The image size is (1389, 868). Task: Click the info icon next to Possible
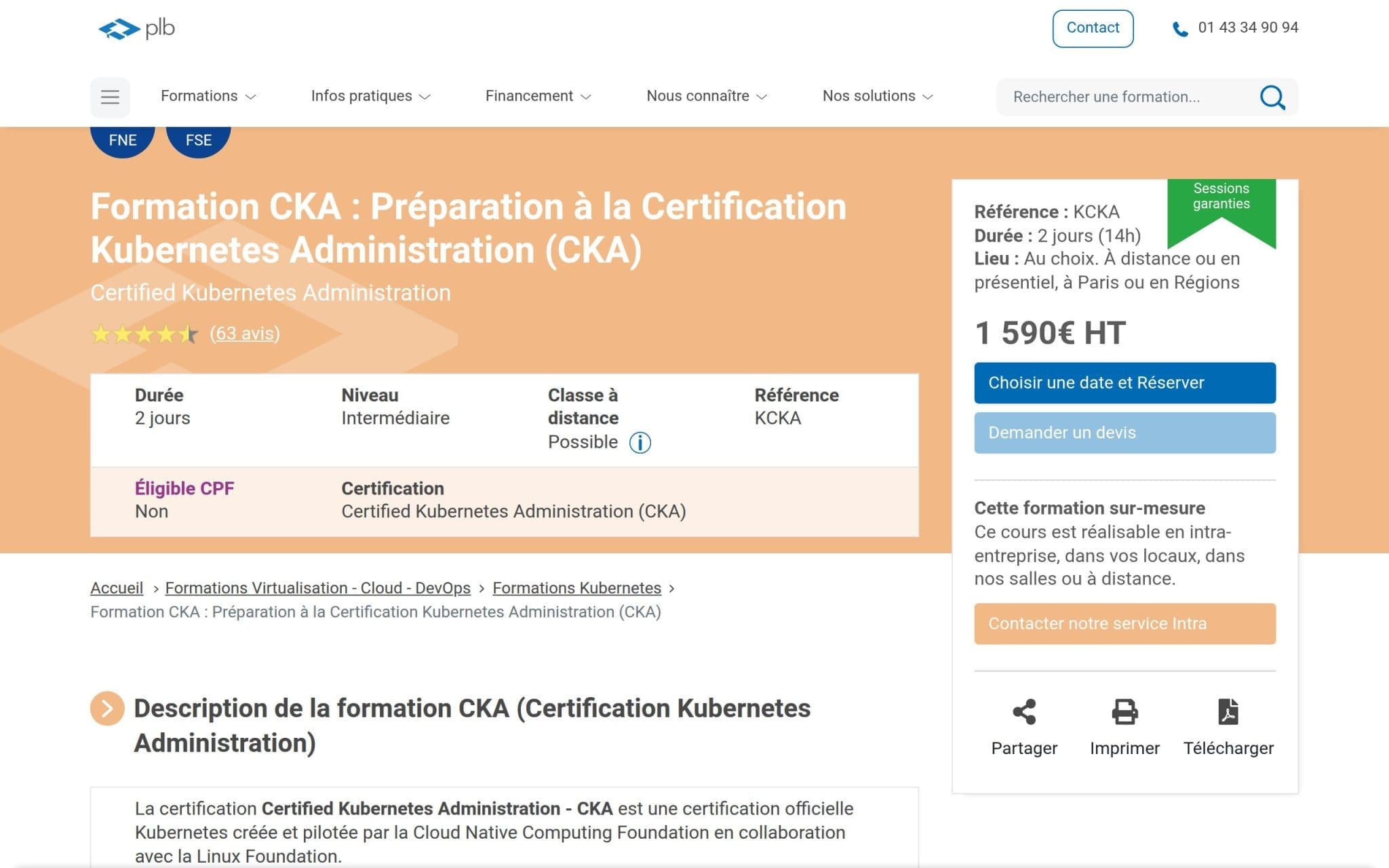(640, 443)
